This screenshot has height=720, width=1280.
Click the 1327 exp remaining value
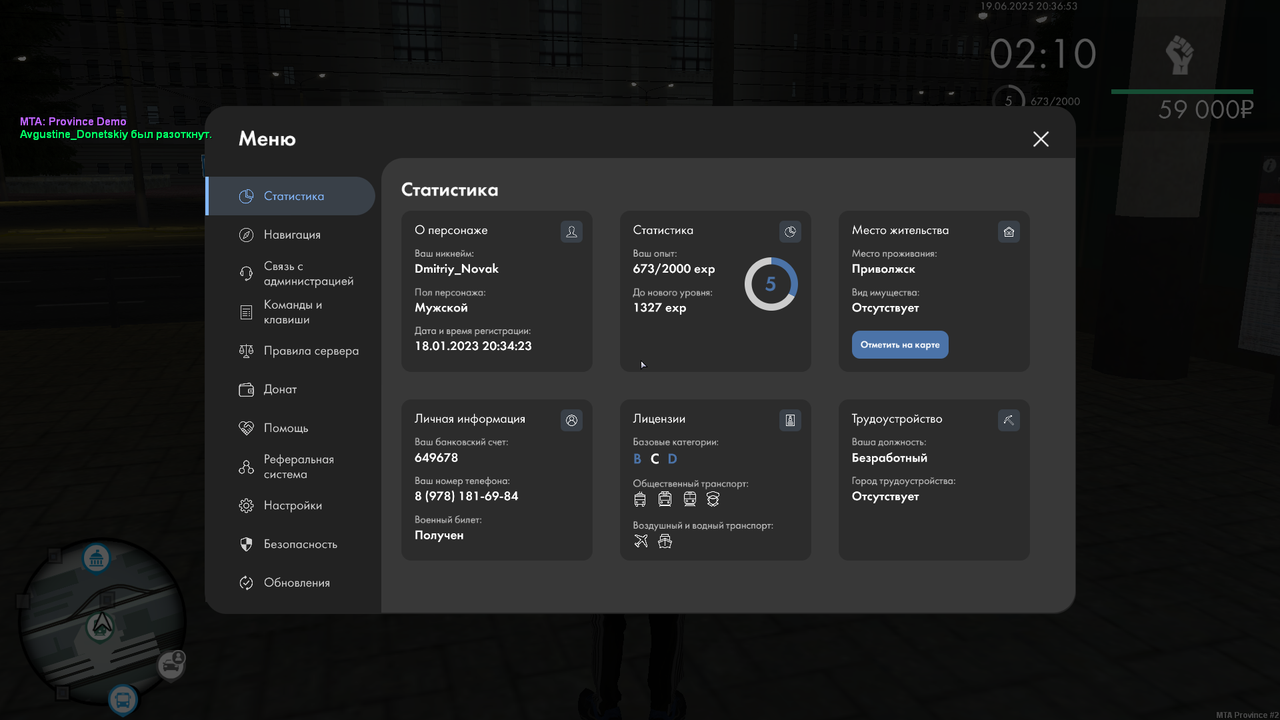point(660,307)
